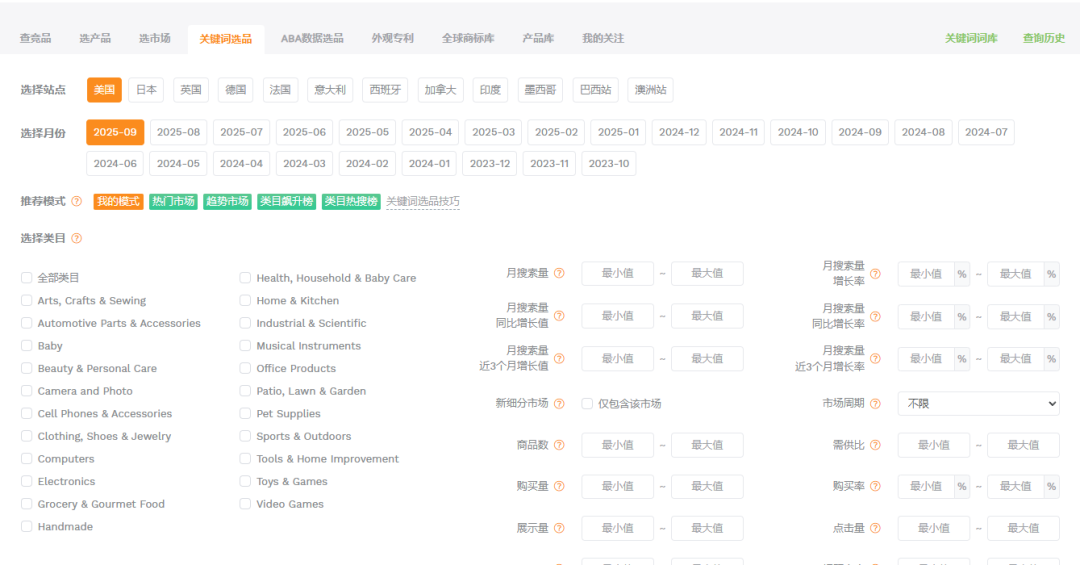Tick the Baby category checkbox
Viewport: 1080px width, 565px height.
(27, 345)
